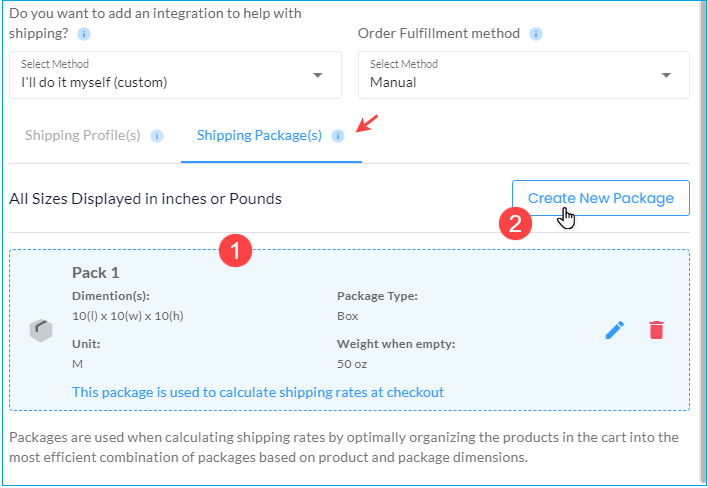
Task: Select the Shipping Package(s) tab
Action: [259, 135]
